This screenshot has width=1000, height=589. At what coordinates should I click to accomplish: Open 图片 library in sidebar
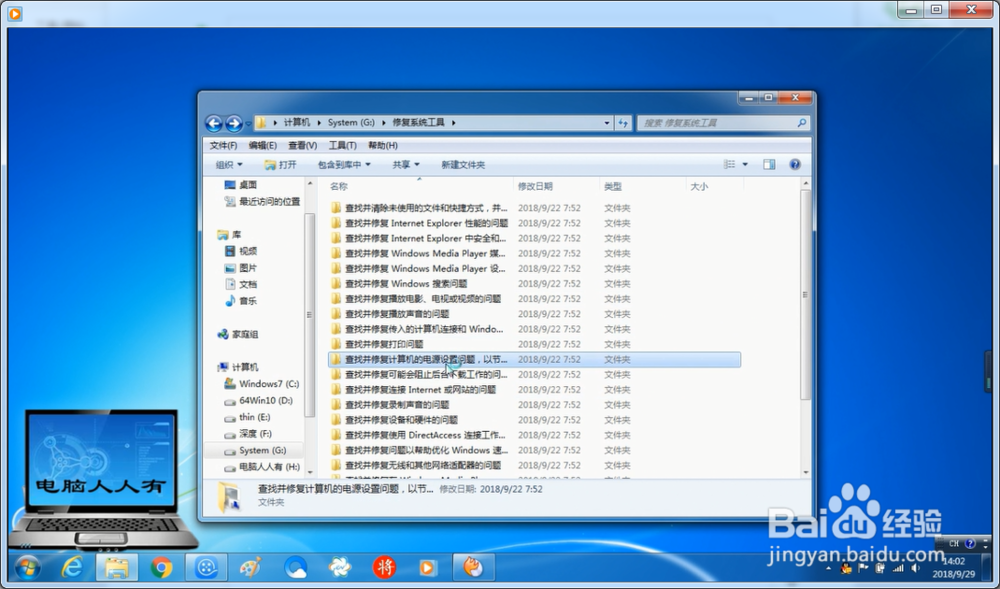tap(241, 268)
